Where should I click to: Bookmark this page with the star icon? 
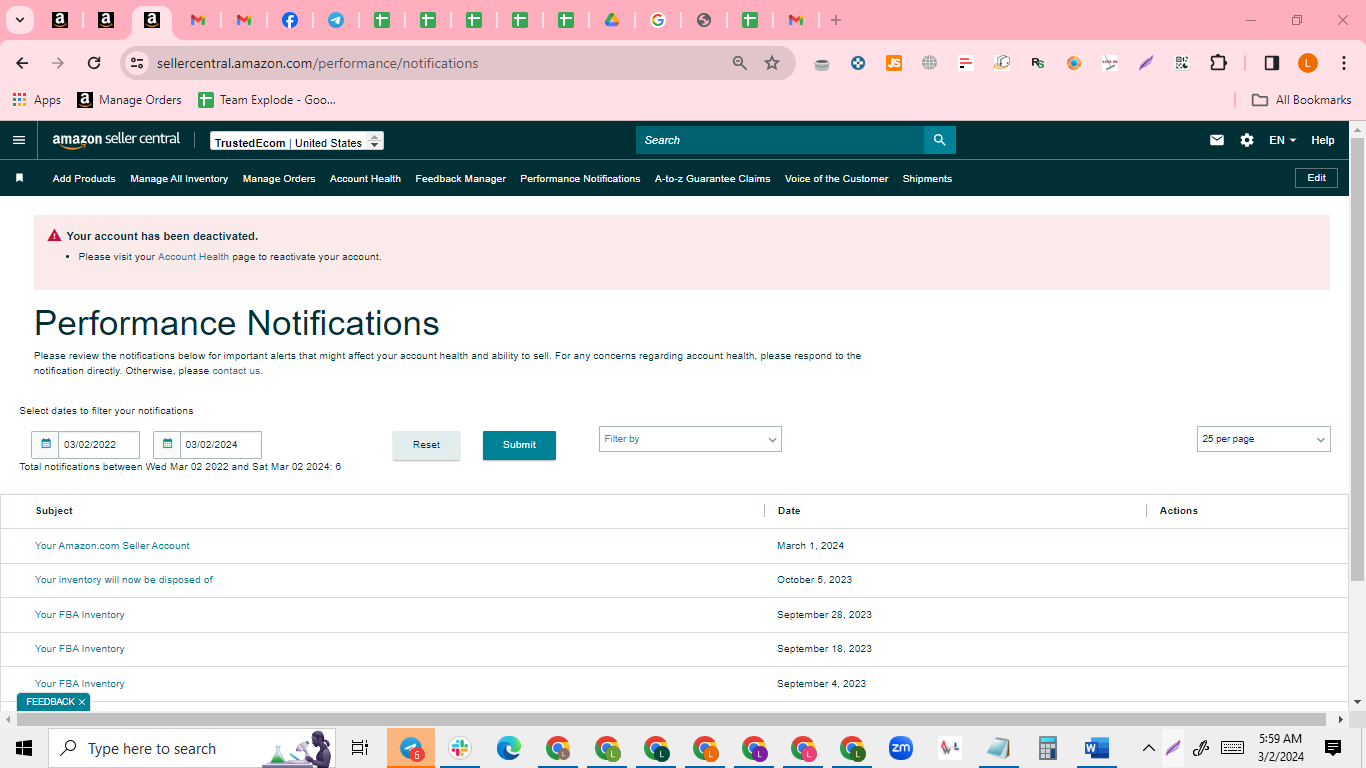click(772, 63)
